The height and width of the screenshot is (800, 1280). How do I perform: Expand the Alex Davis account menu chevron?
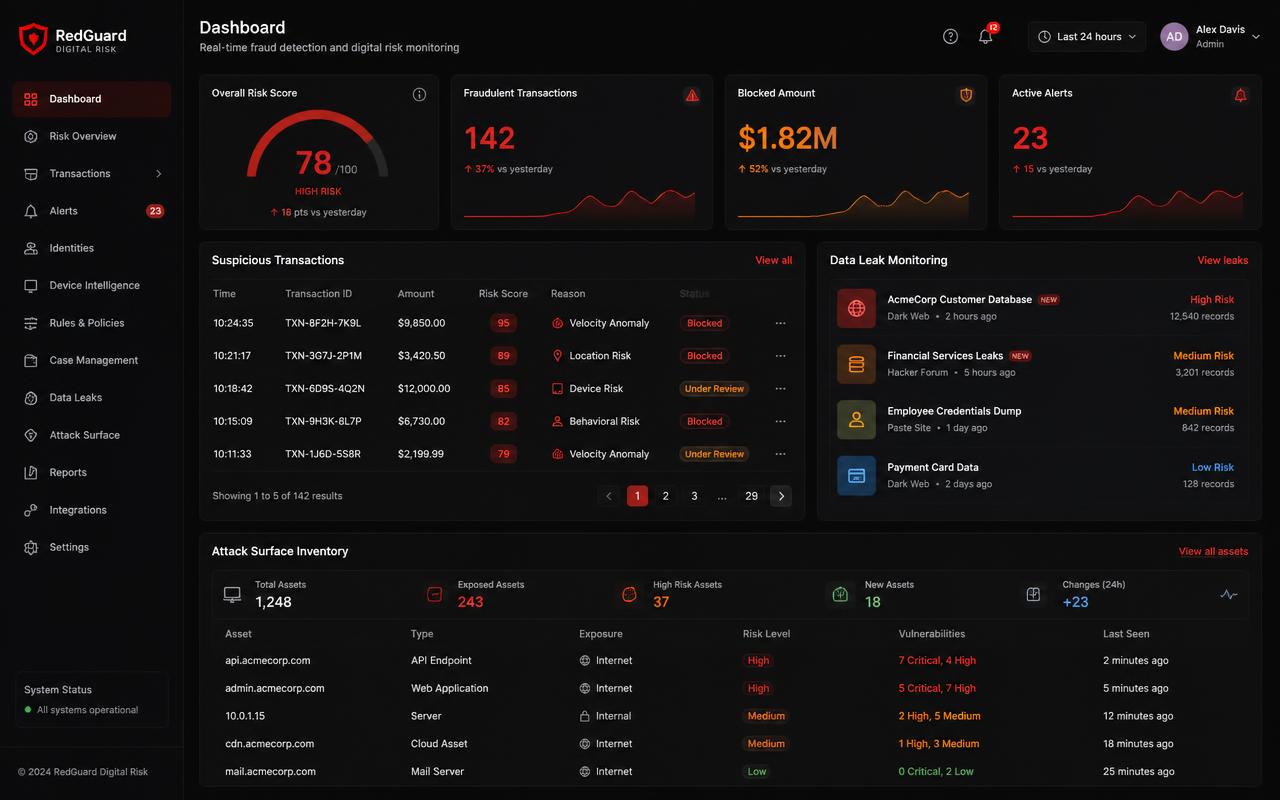tap(1256, 37)
